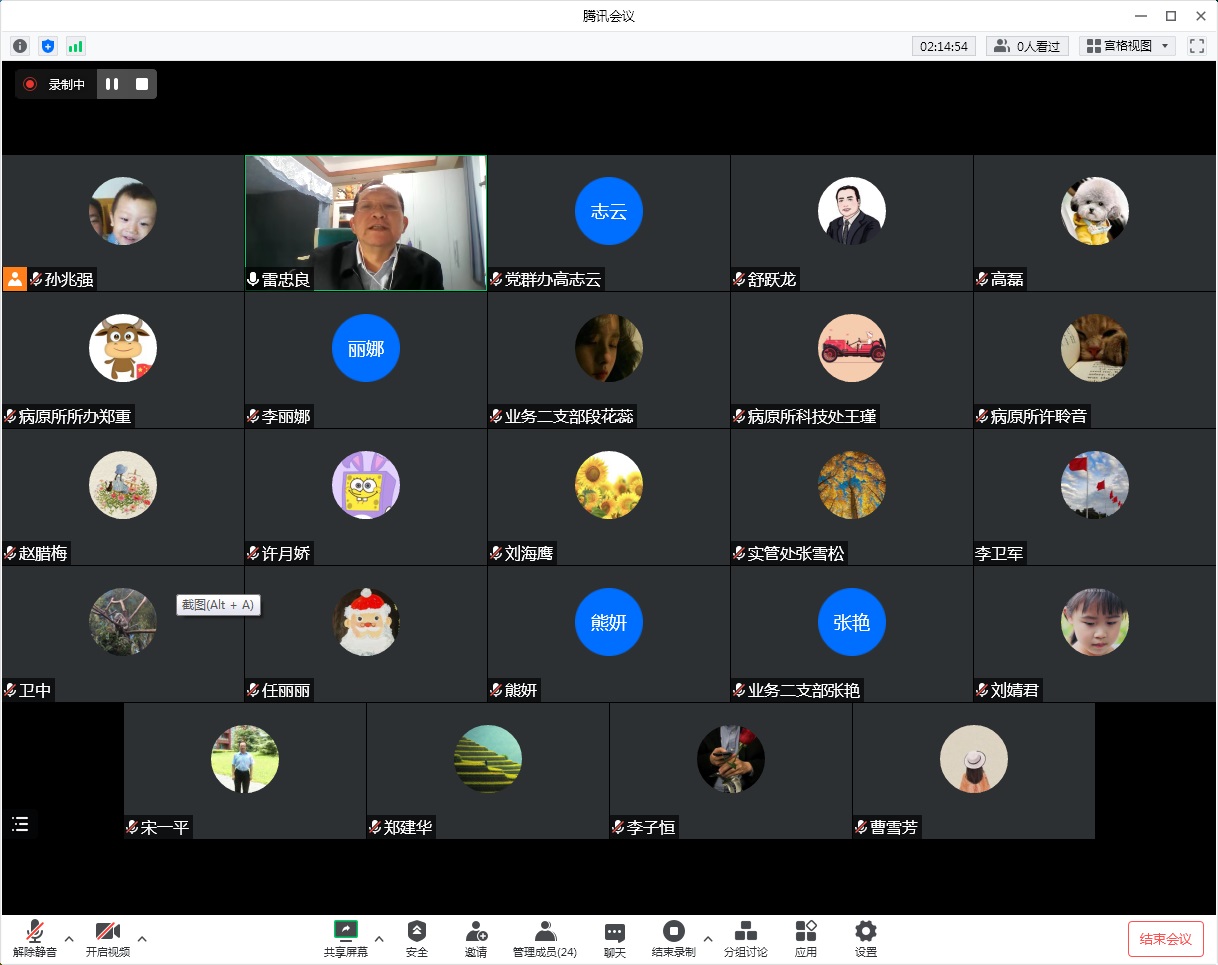The image size is (1218, 965).
Task: Check the green network signal icon
Action: (x=76, y=46)
